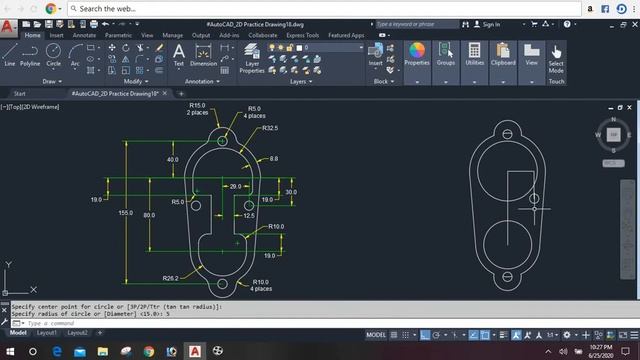Screen dimensions: 640x360
Task: Select the Trim tool
Action: (140, 48)
